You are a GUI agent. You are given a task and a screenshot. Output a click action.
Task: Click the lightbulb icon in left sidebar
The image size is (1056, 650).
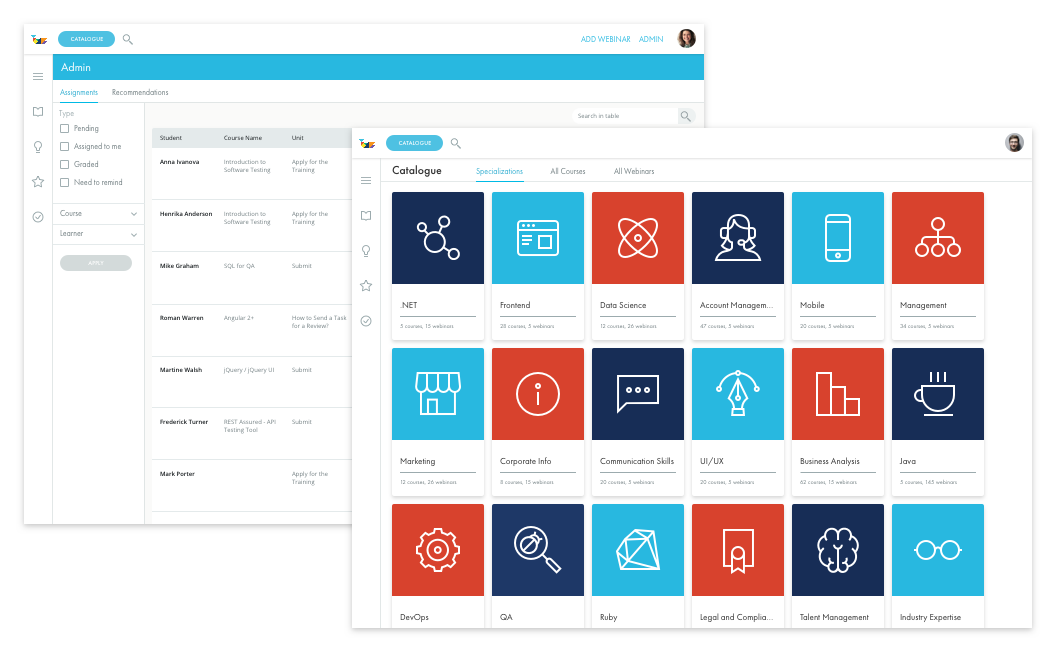[38, 146]
